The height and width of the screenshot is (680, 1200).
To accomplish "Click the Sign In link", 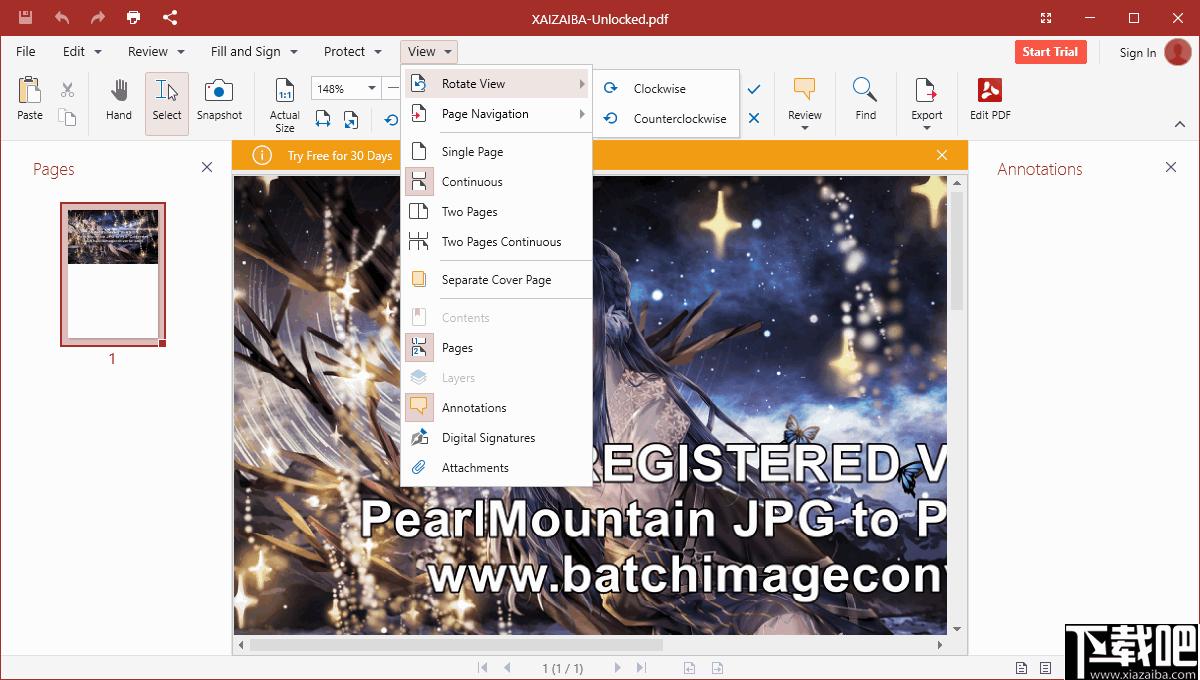I will click(1138, 53).
